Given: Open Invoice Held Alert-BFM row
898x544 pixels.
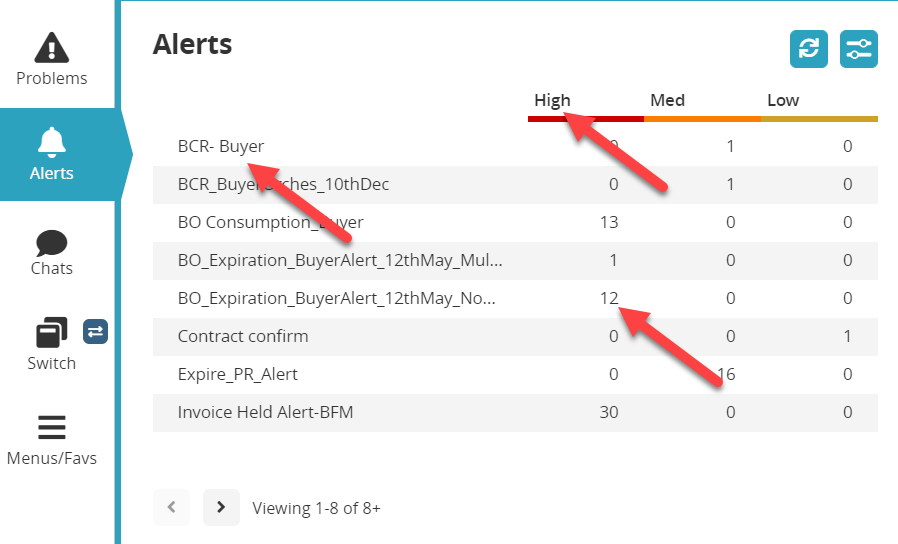Looking at the screenshot, I should pos(265,412).
